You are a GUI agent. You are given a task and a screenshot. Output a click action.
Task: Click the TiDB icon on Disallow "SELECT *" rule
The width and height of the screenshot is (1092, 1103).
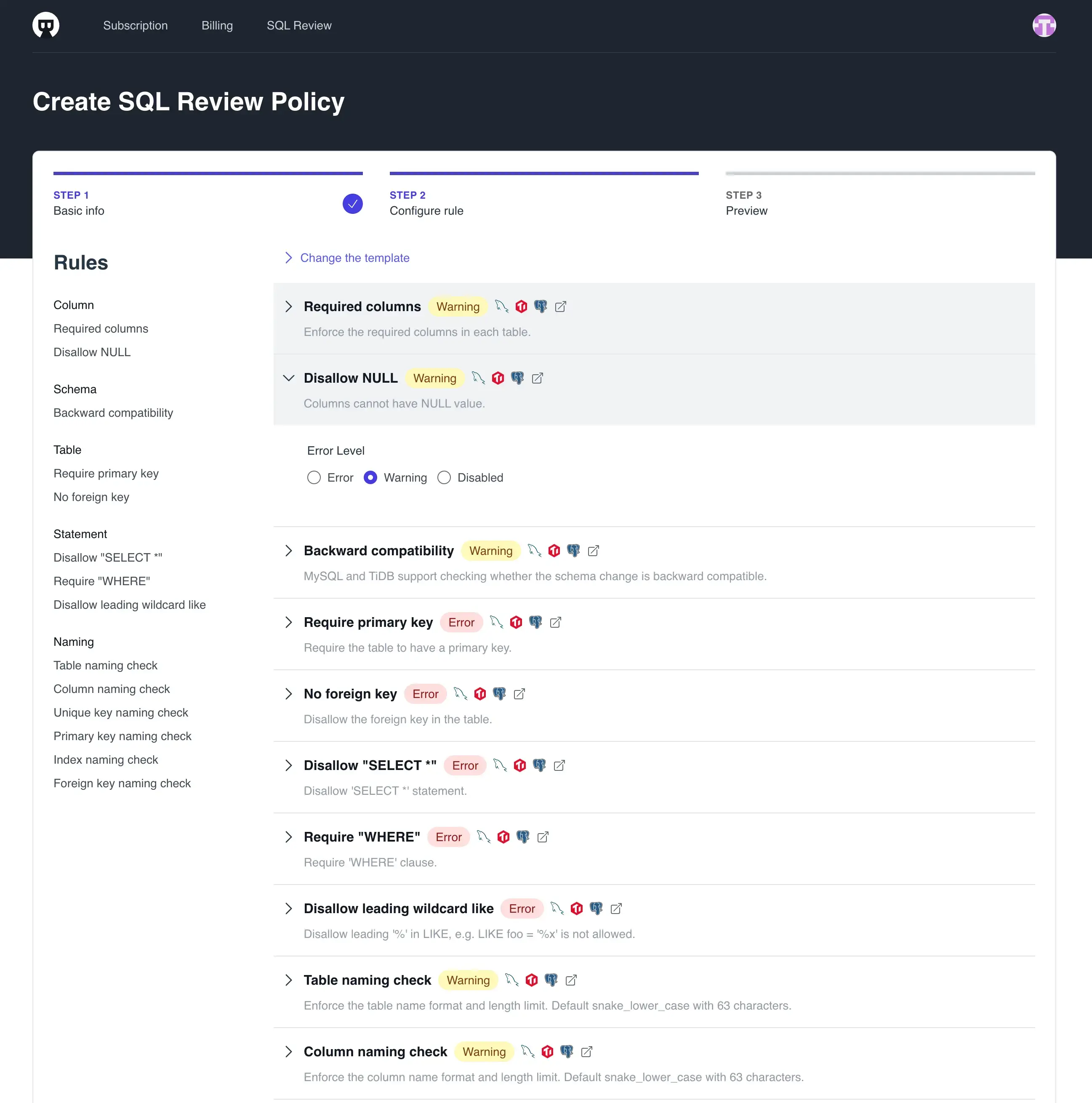[x=519, y=765]
